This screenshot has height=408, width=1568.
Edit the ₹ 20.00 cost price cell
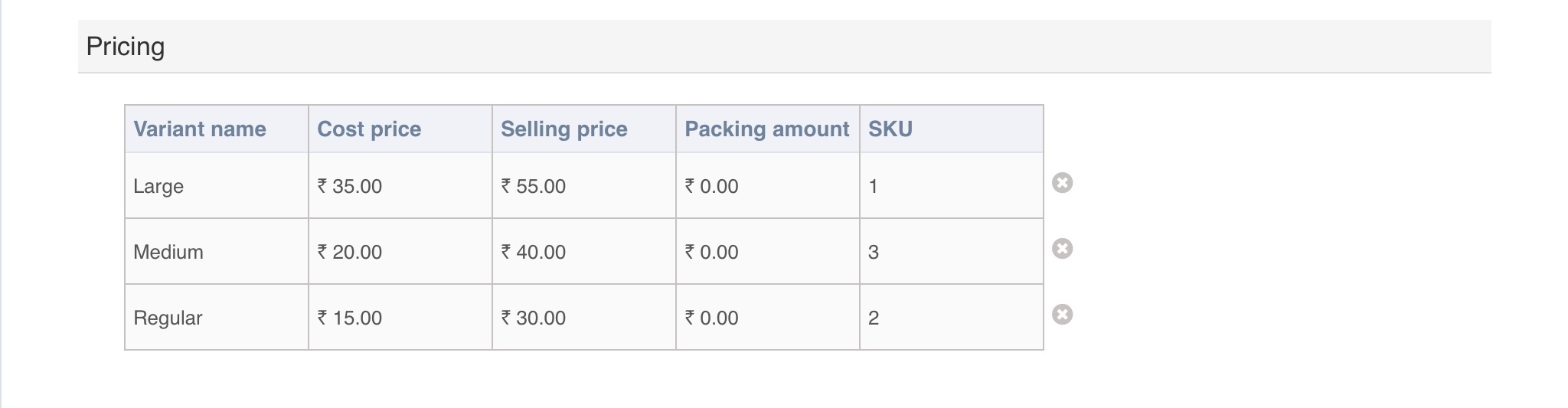click(x=400, y=252)
